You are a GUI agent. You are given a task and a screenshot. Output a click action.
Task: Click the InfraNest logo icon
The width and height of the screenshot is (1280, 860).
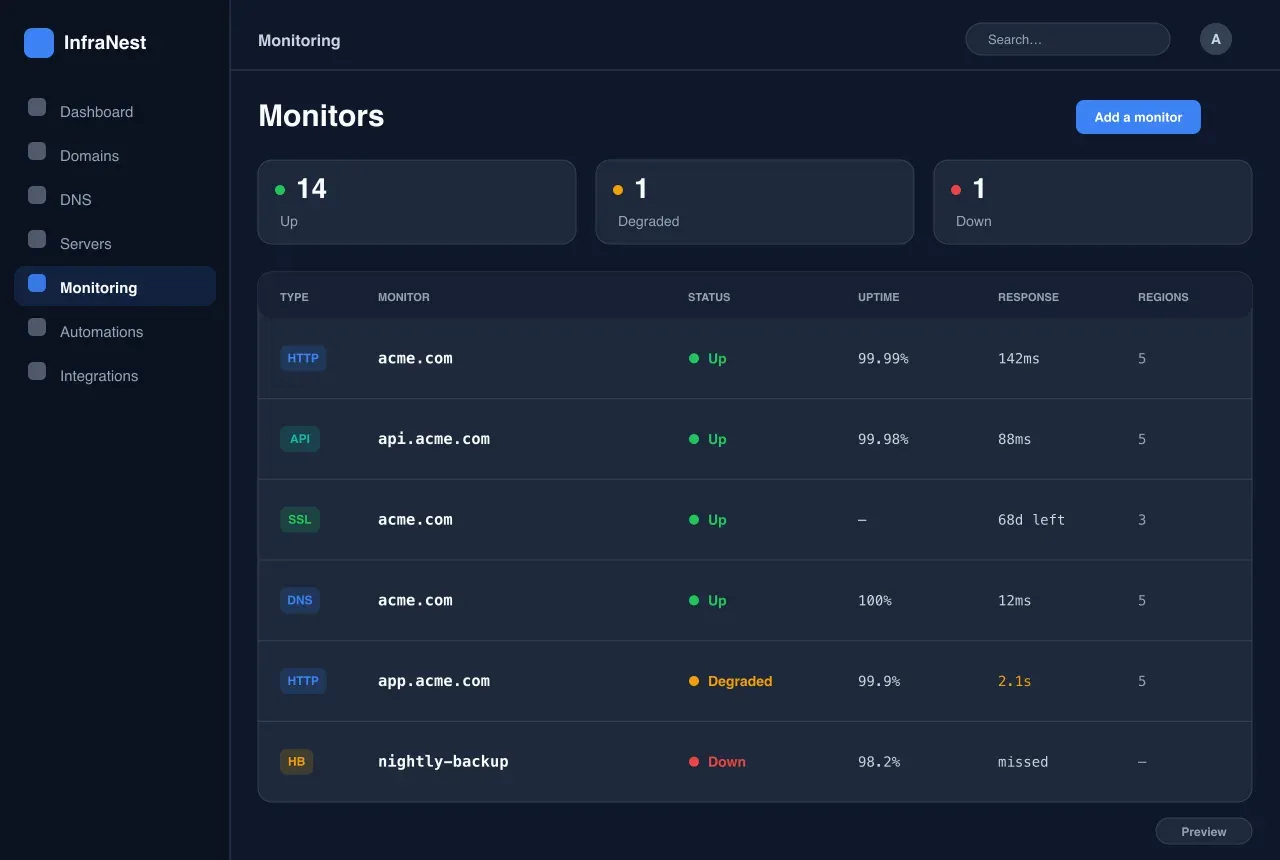[x=39, y=43]
